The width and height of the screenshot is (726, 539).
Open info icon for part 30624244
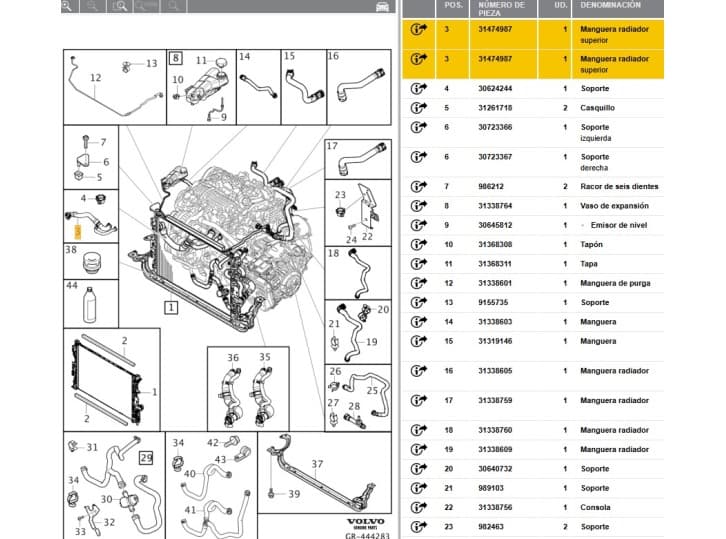419,88
